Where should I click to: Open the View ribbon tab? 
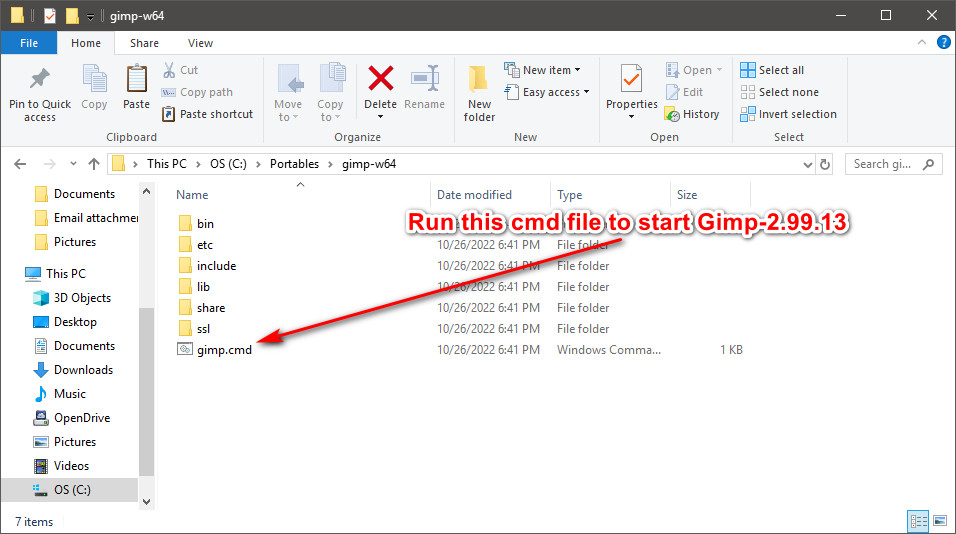[200, 43]
